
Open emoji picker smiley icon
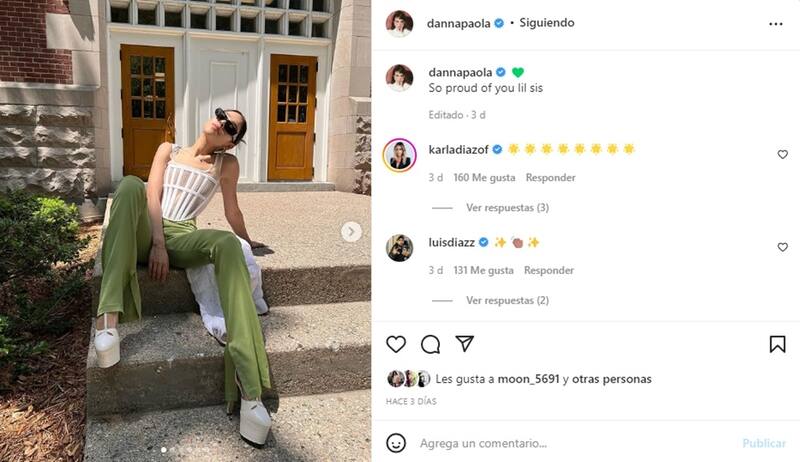396,443
